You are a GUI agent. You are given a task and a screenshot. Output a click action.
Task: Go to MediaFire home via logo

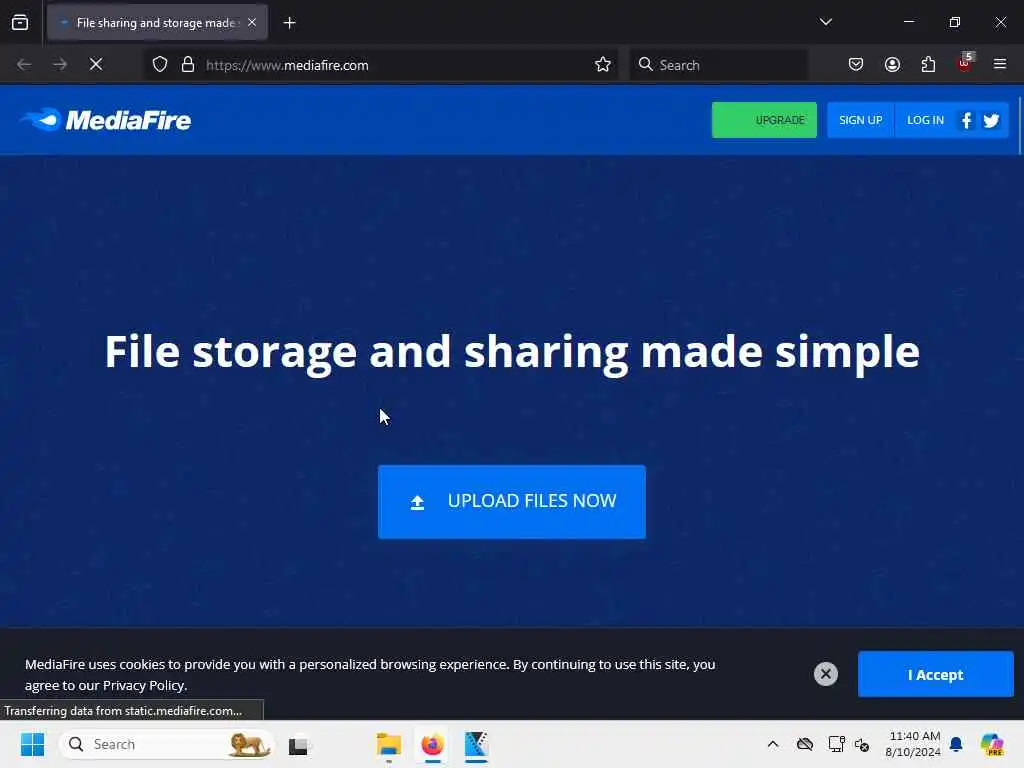tap(106, 120)
